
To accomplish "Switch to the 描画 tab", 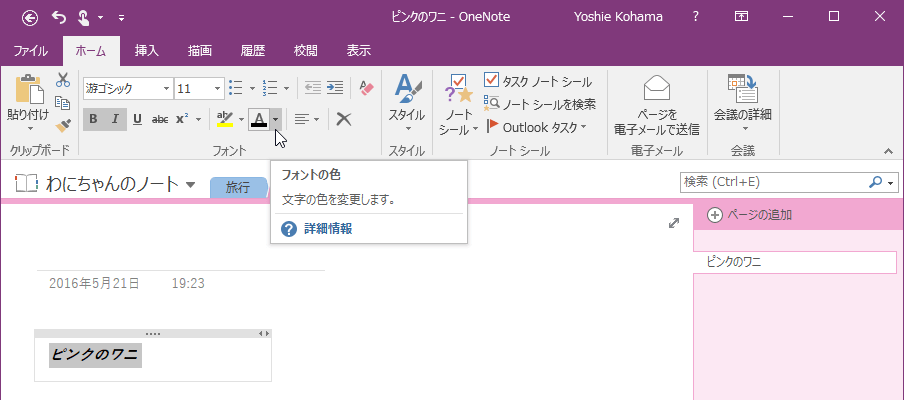I will tap(199, 51).
